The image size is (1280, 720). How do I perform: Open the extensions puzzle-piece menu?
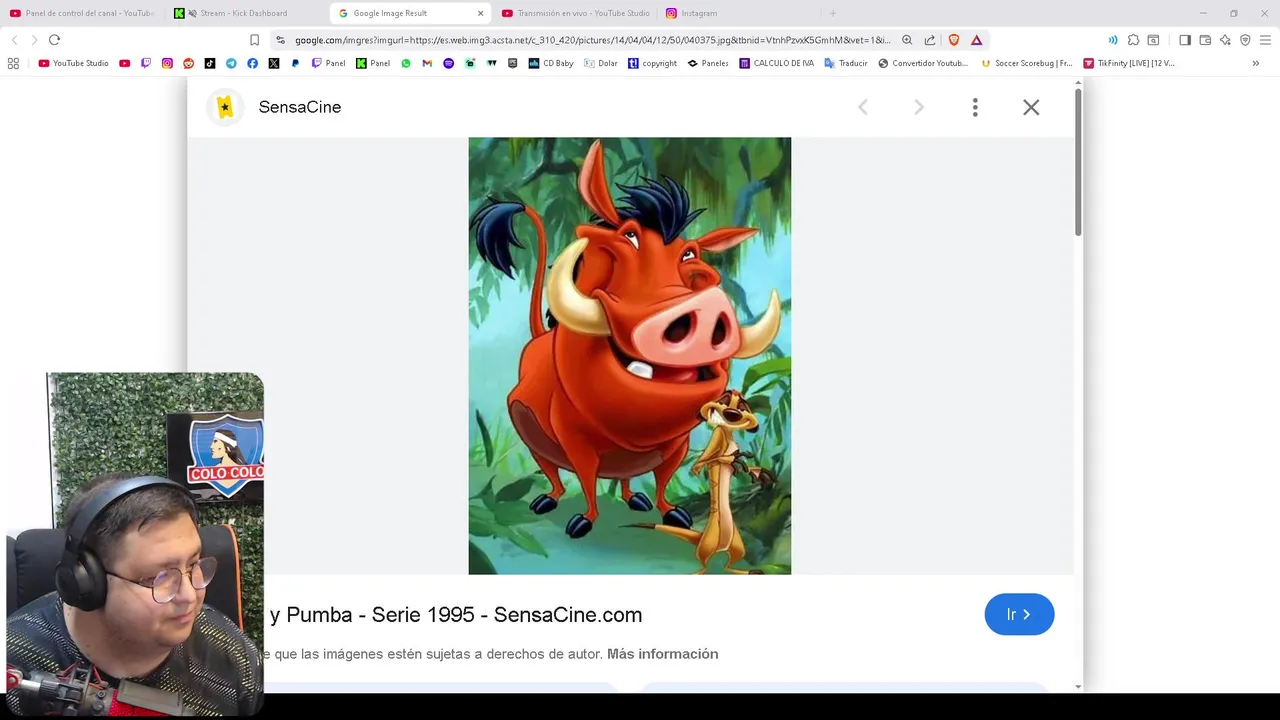click(x=1133, y=40)
